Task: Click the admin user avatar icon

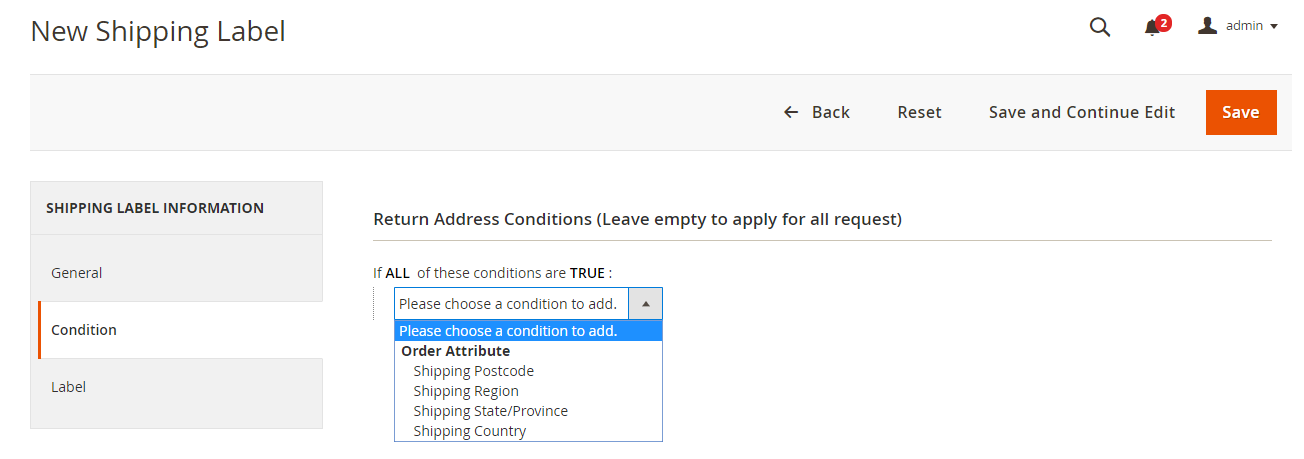Action: [x=1208, y=26]
